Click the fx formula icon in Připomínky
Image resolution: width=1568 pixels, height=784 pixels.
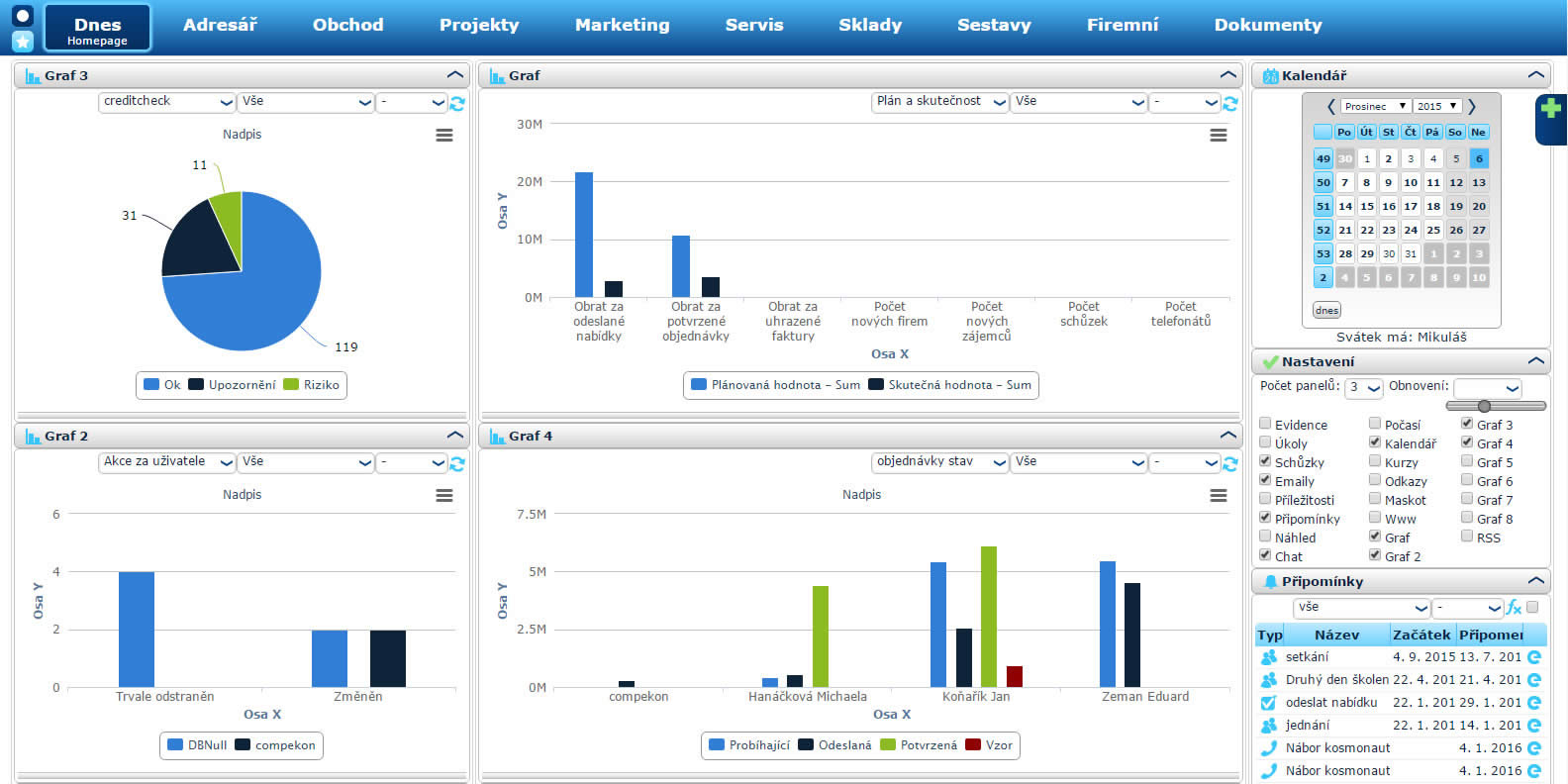(1513, 608)
